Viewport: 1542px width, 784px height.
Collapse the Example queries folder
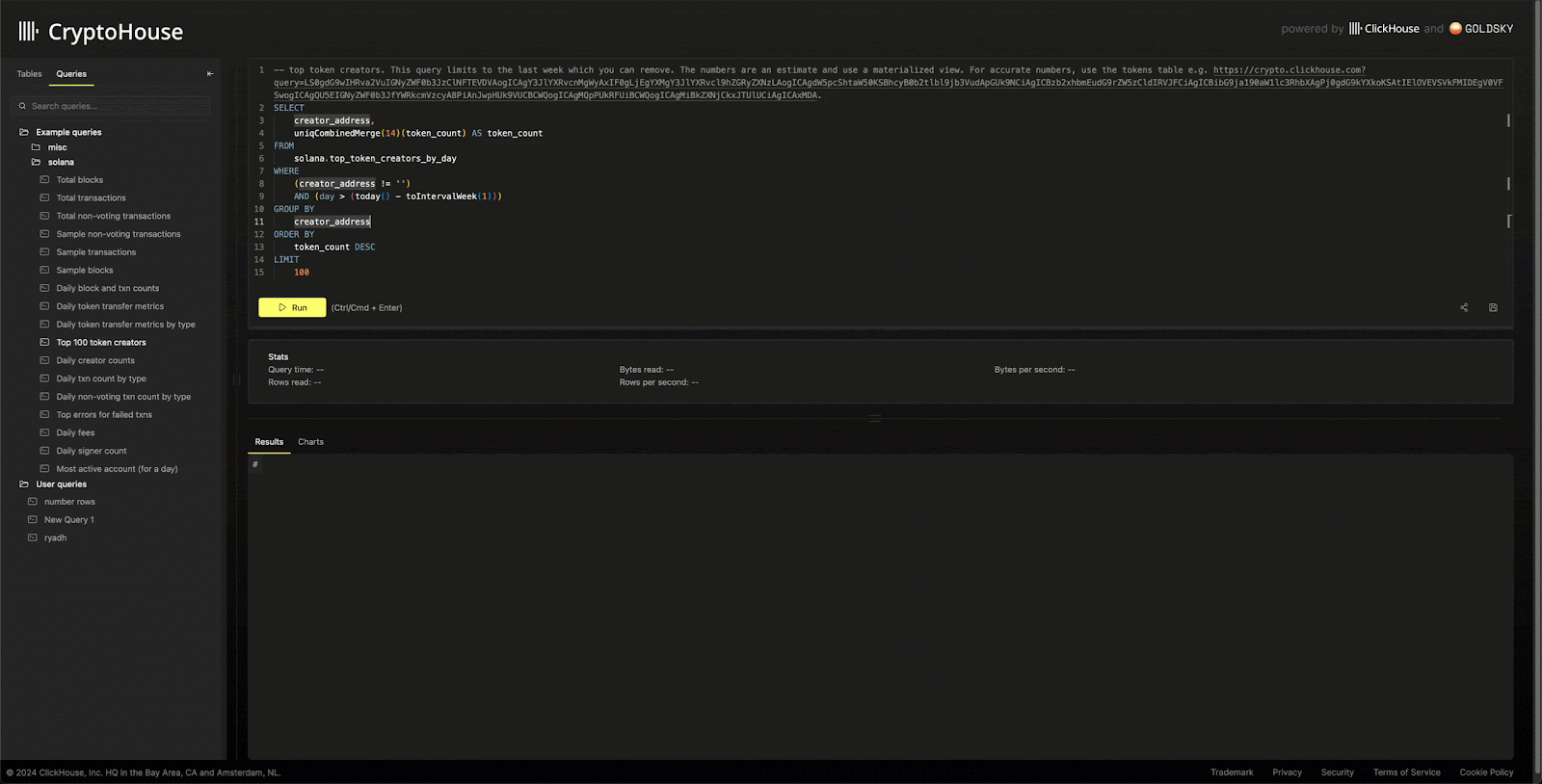24,132
